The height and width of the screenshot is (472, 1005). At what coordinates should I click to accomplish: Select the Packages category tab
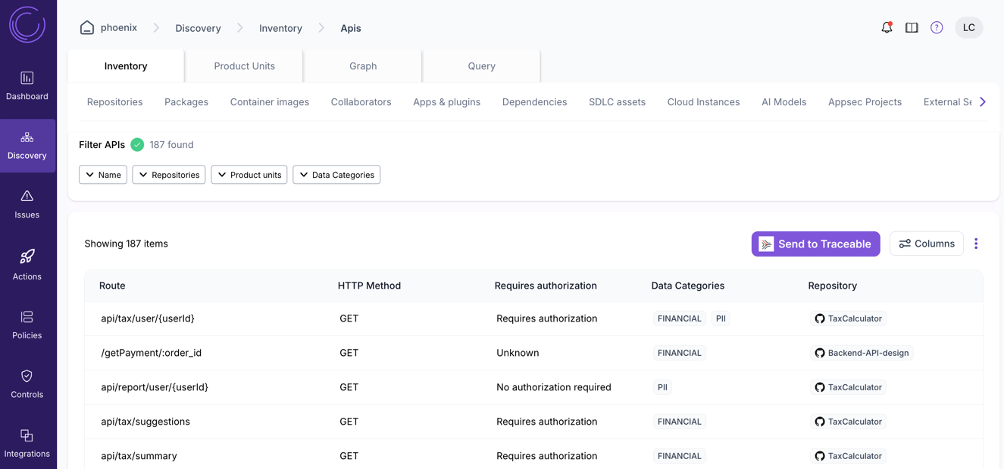point(186,102)
